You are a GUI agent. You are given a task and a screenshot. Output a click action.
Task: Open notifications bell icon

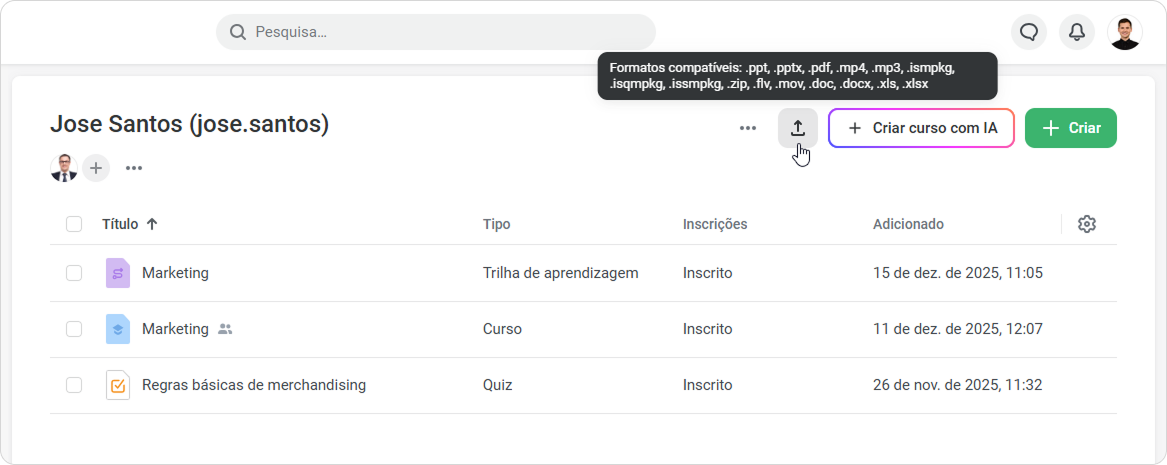[1076, 32]
